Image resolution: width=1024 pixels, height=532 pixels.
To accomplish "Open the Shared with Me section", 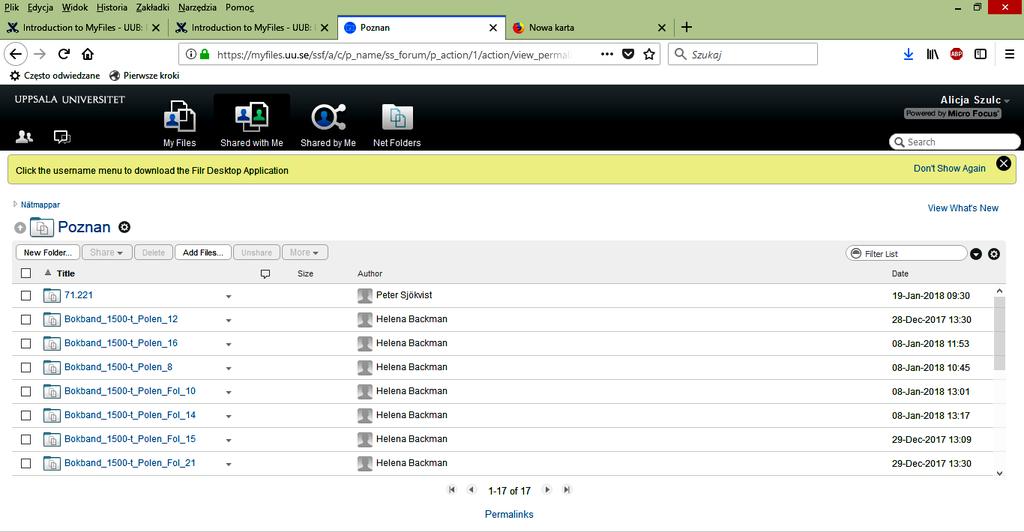I will pos(251,123).
